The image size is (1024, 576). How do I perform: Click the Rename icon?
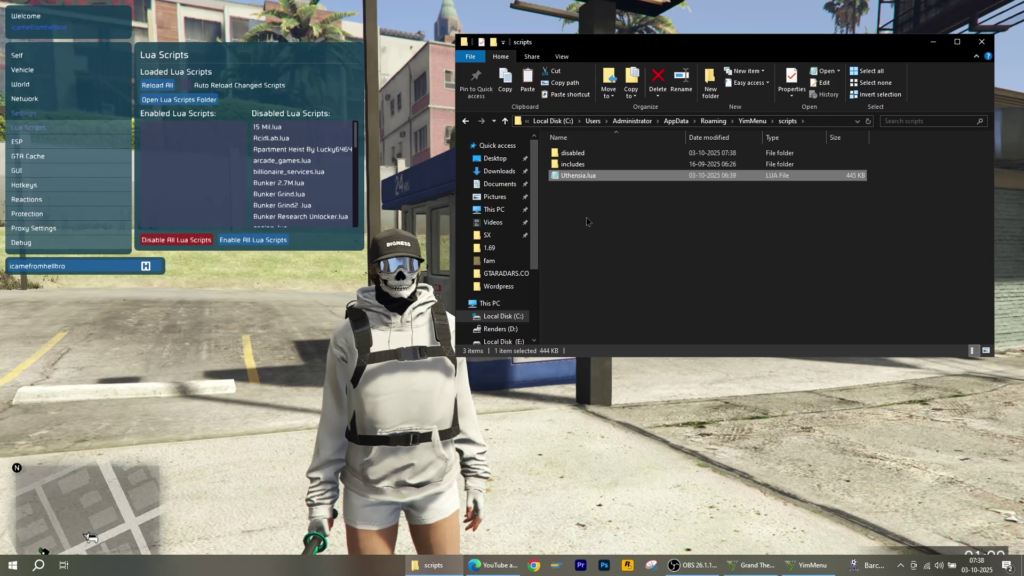pyautogui.click(x=681, y=76)
